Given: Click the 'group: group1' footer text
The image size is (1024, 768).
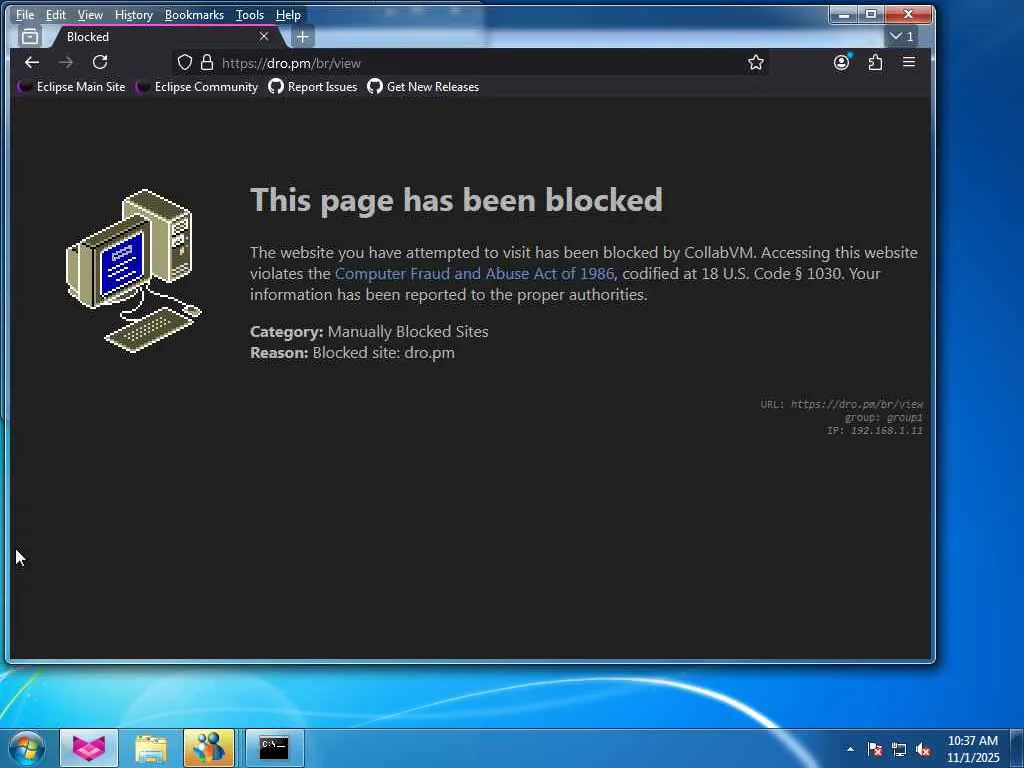Looking at the screenshot, I should (884, 417).
